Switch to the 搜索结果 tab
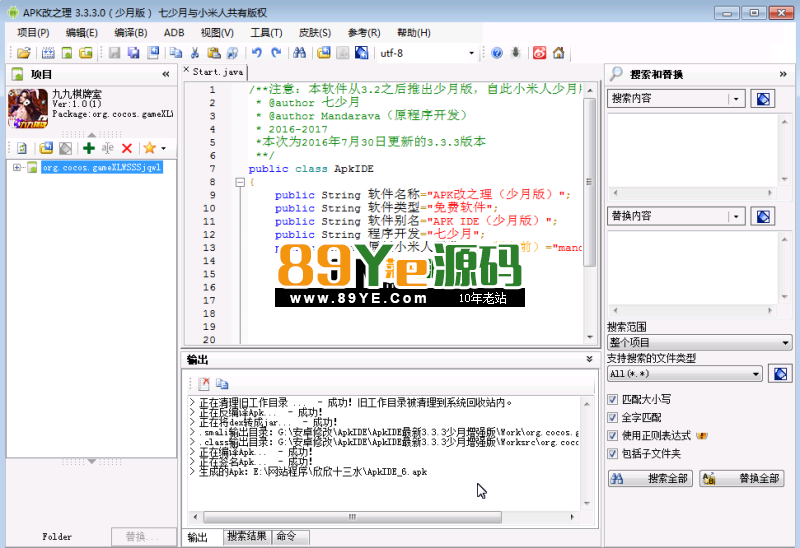The image size is (800, 548). 247,536
